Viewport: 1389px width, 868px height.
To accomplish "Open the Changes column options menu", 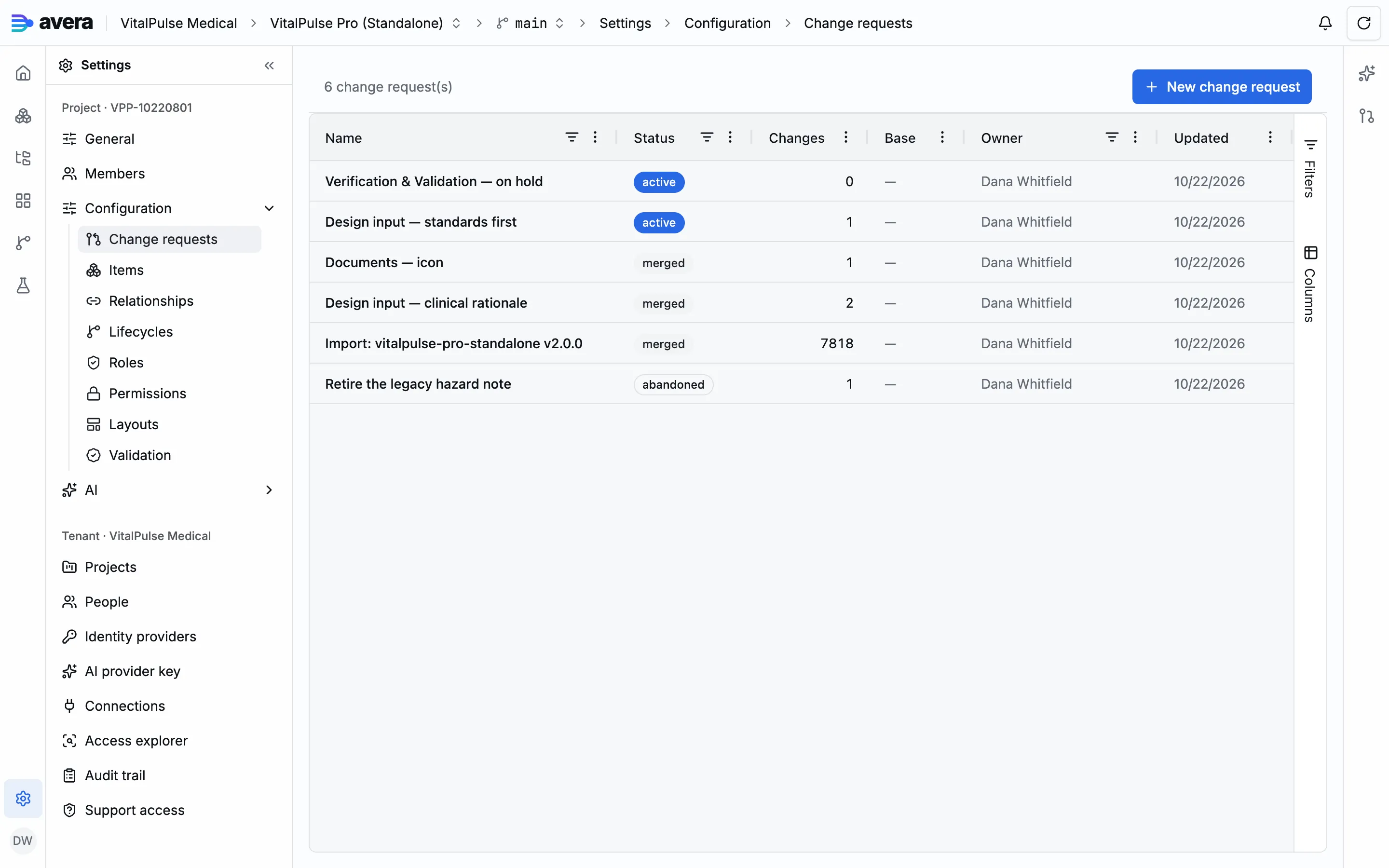I will 845,137.
